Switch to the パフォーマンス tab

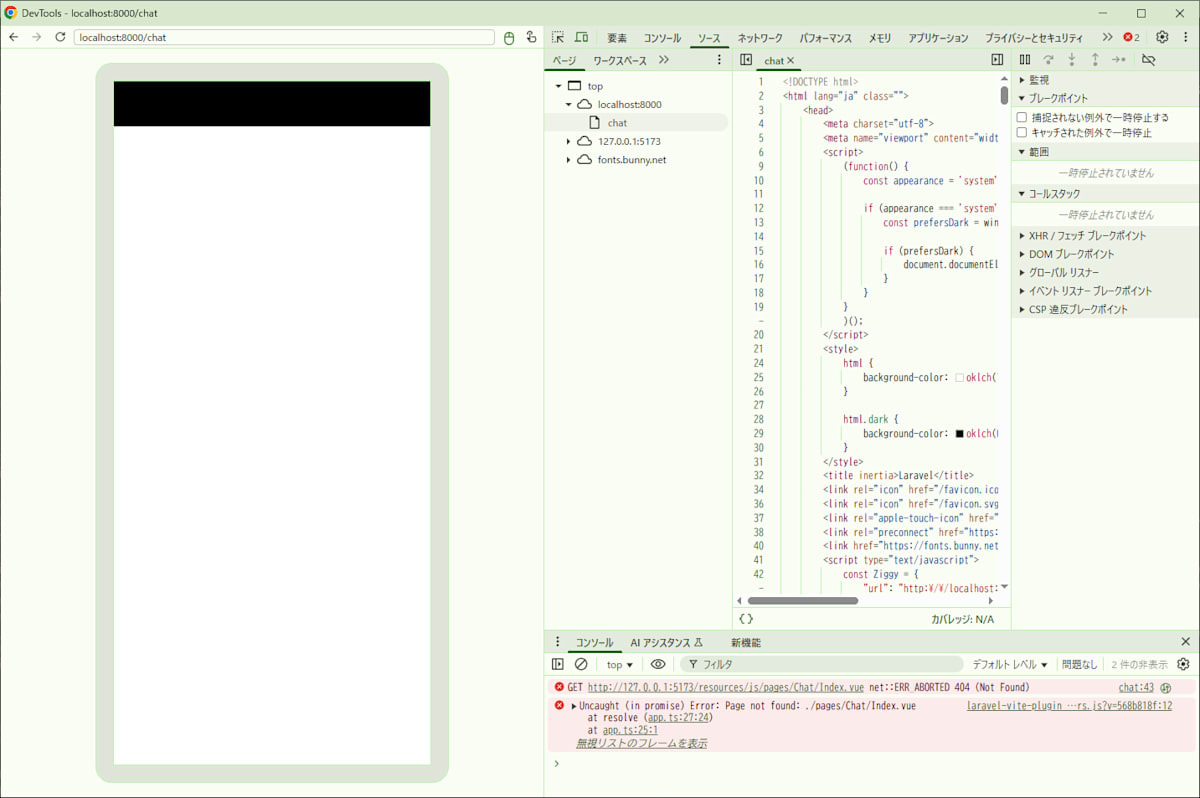click(x=826, y=38)
